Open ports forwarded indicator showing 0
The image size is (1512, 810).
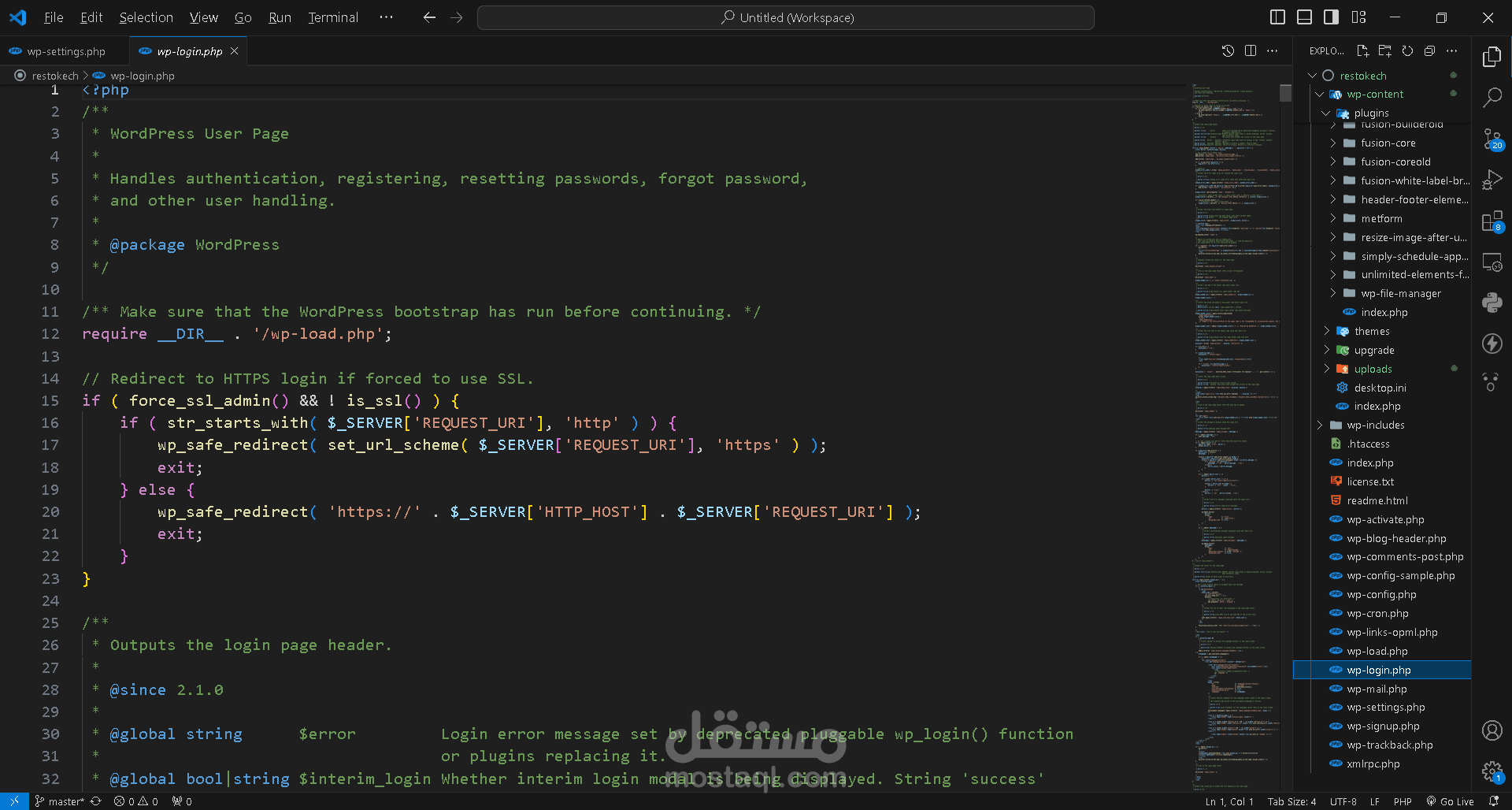coord(182,801)
